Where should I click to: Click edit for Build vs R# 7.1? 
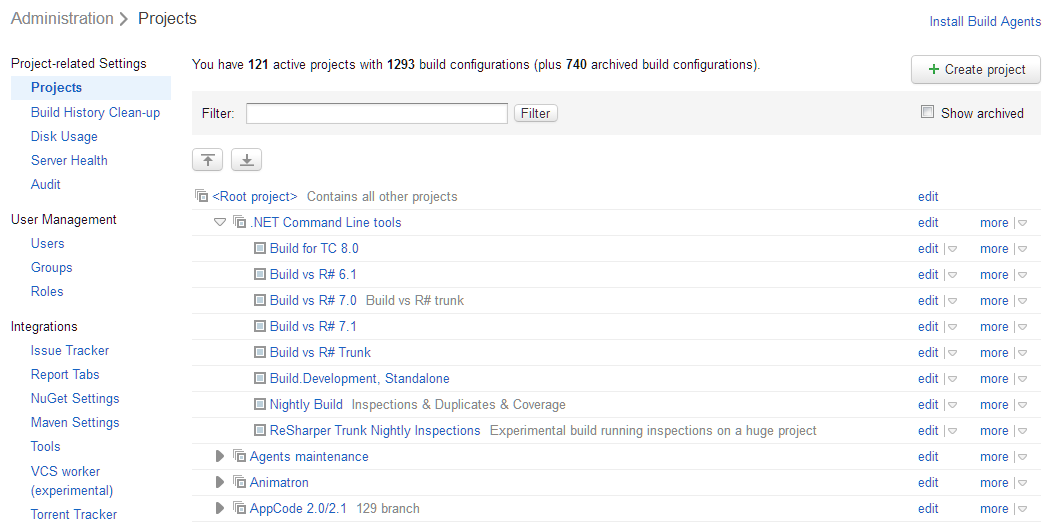(928, 327)
